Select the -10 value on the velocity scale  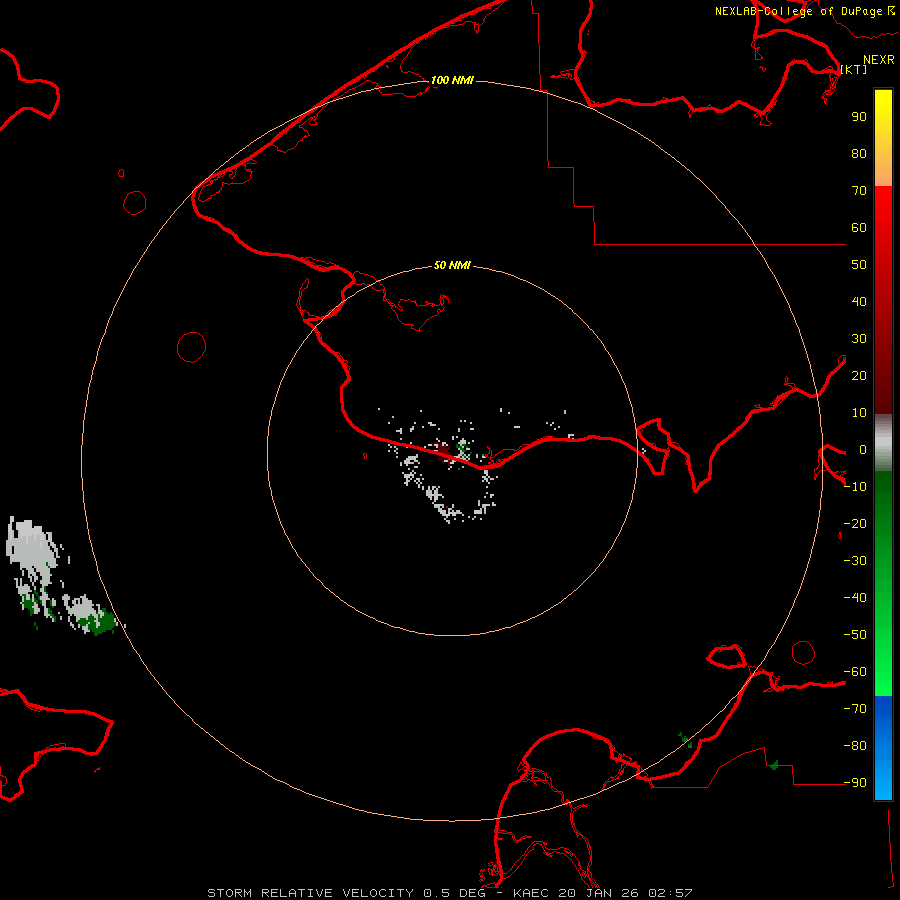855,487
